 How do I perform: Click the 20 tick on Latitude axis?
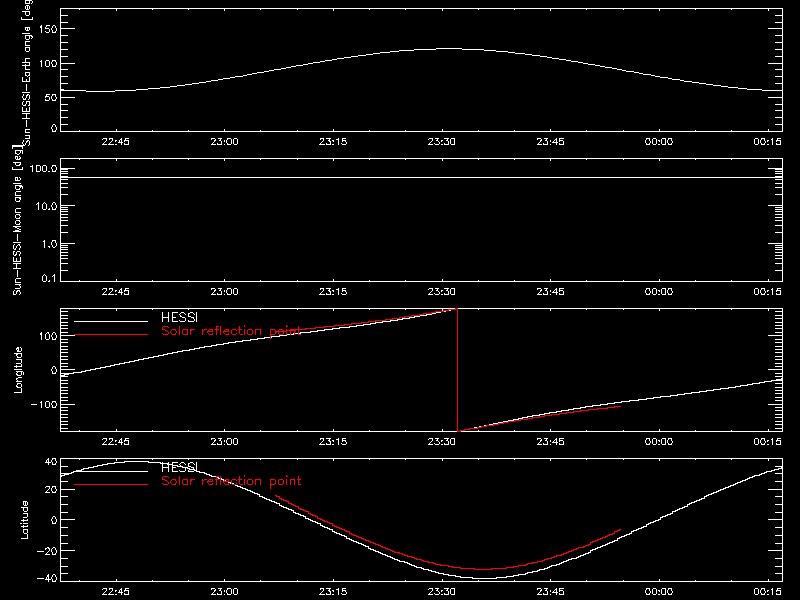point(51,489)
